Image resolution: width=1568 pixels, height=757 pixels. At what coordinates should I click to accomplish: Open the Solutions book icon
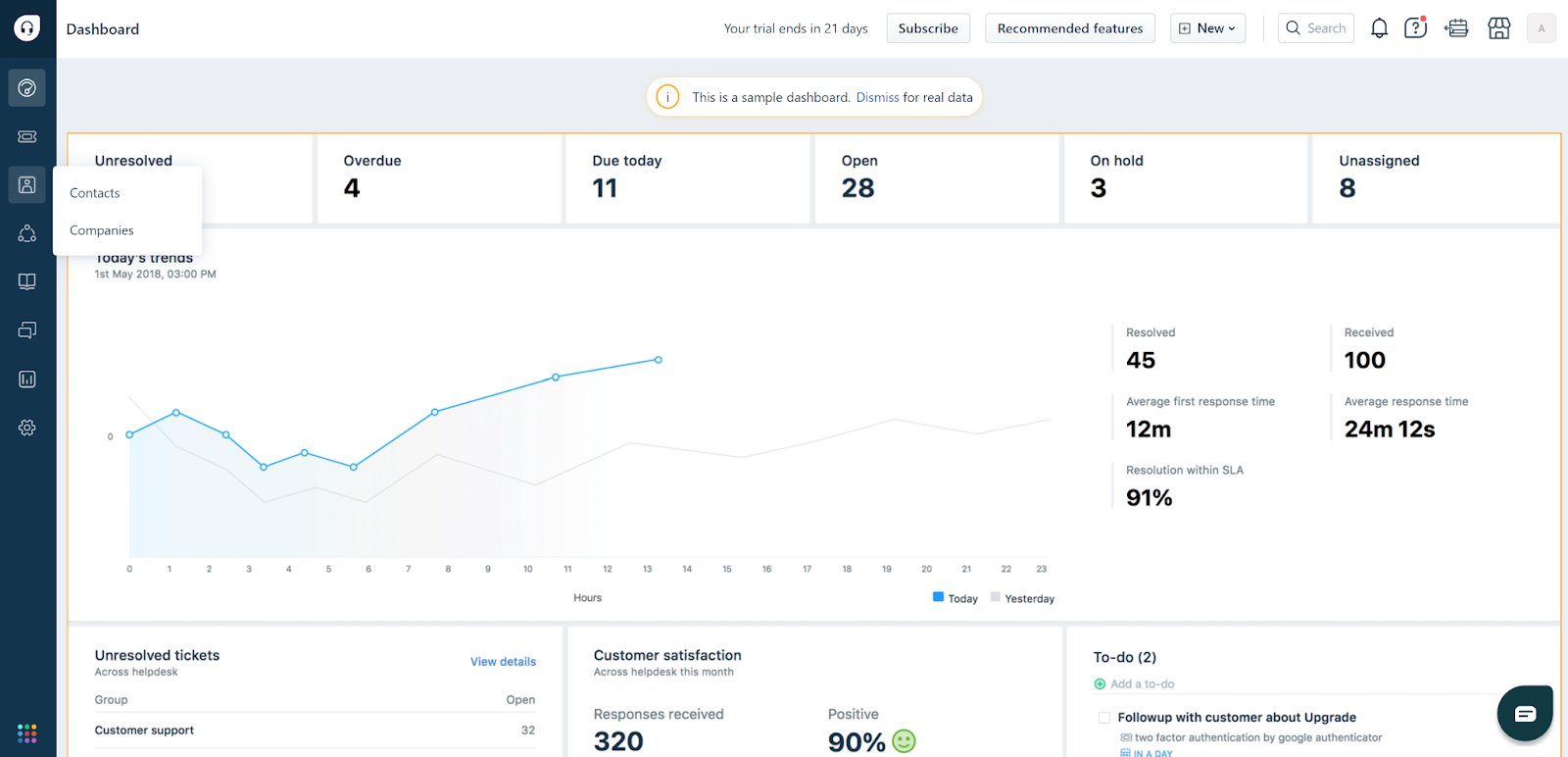tap(27, 281)
